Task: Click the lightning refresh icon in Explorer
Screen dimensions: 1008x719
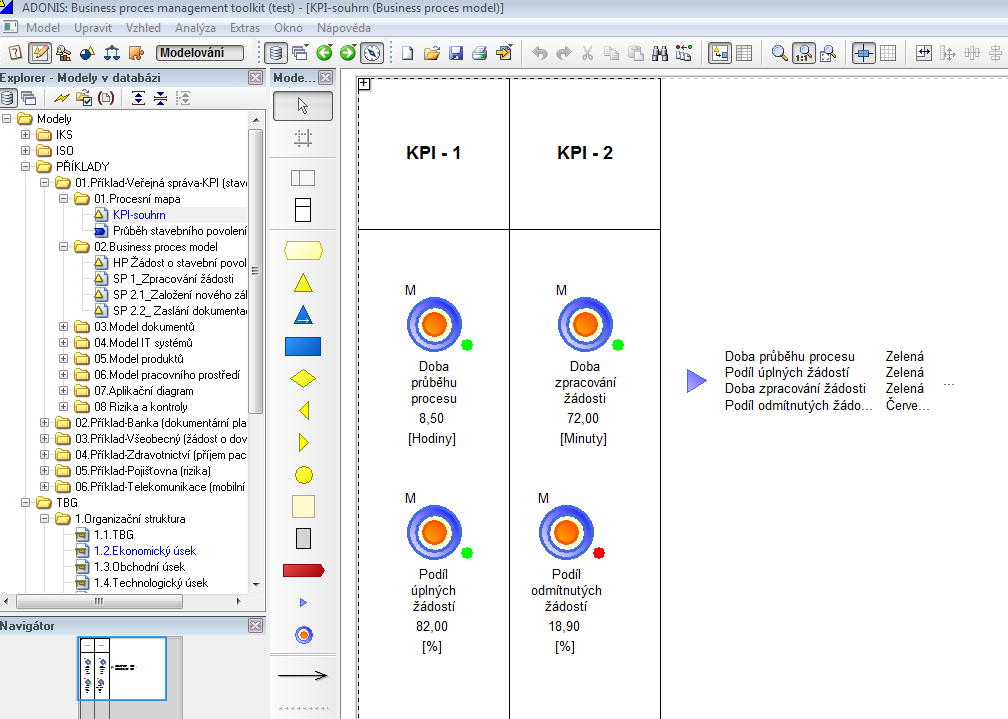Action: click(61, 98)
